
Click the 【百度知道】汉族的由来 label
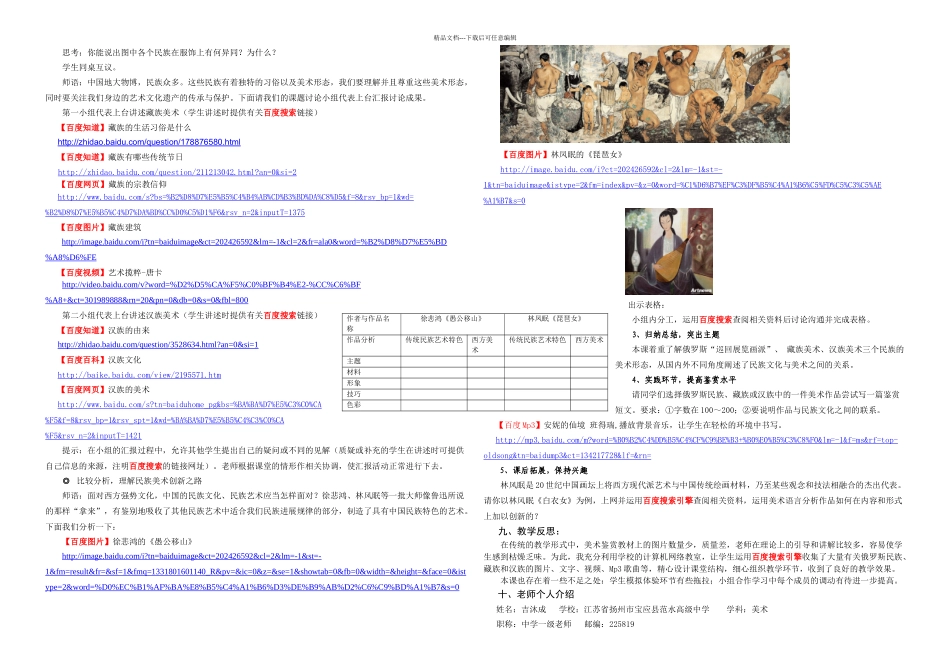click(104, 330)
